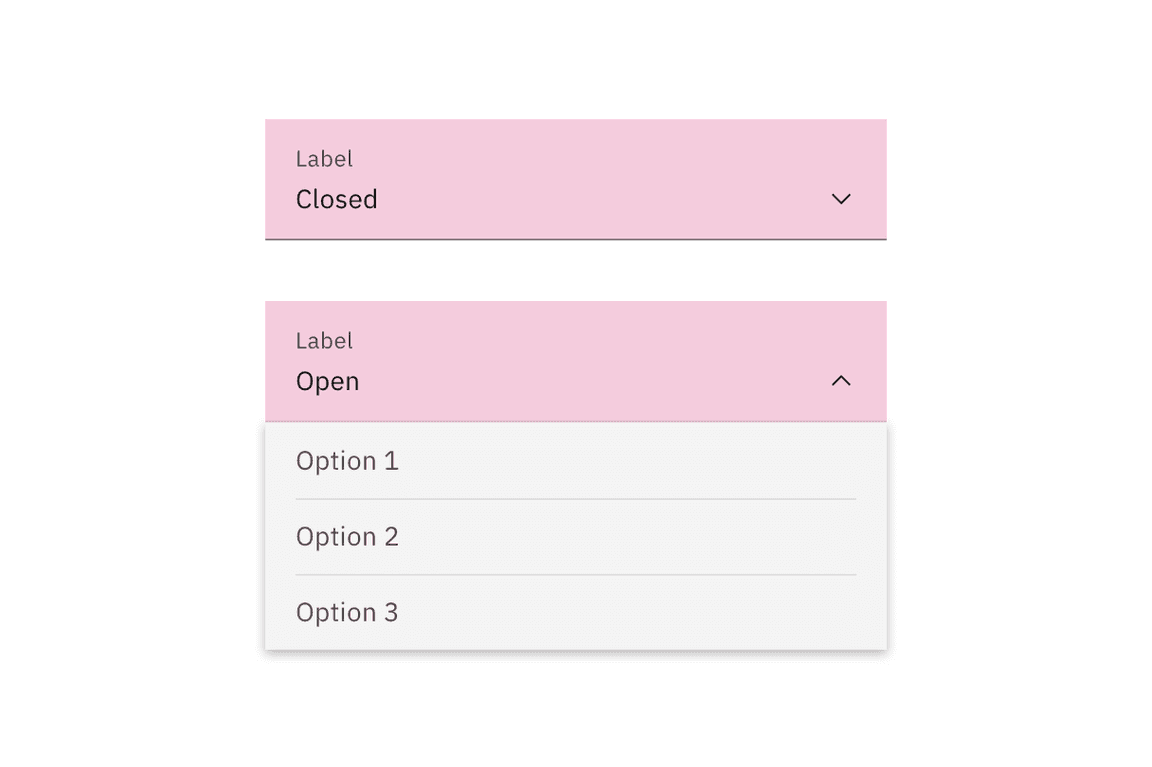
Task: Click the 'Open' value text
Action: tap(327, 382)
